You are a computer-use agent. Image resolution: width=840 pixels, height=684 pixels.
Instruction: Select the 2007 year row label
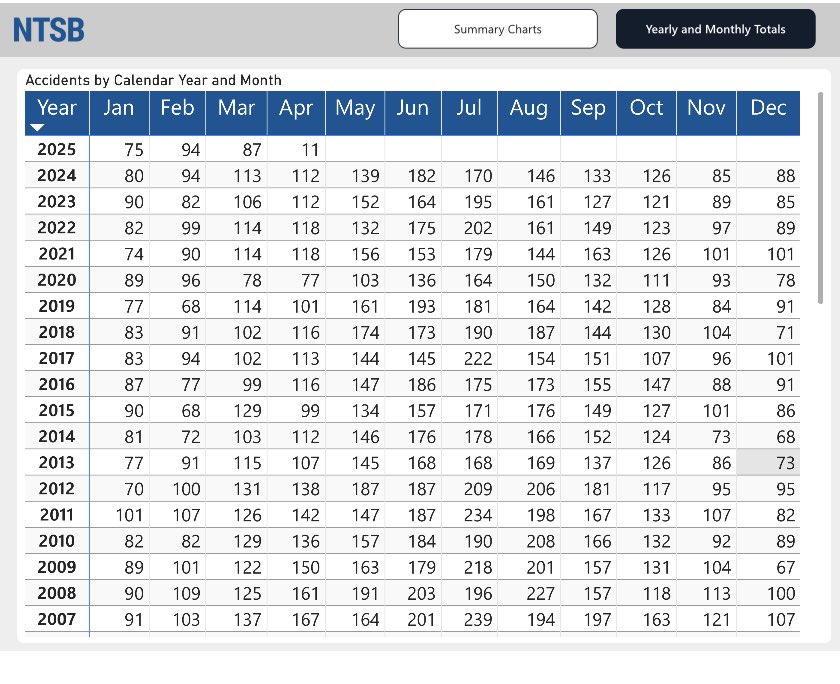(57, 619)
